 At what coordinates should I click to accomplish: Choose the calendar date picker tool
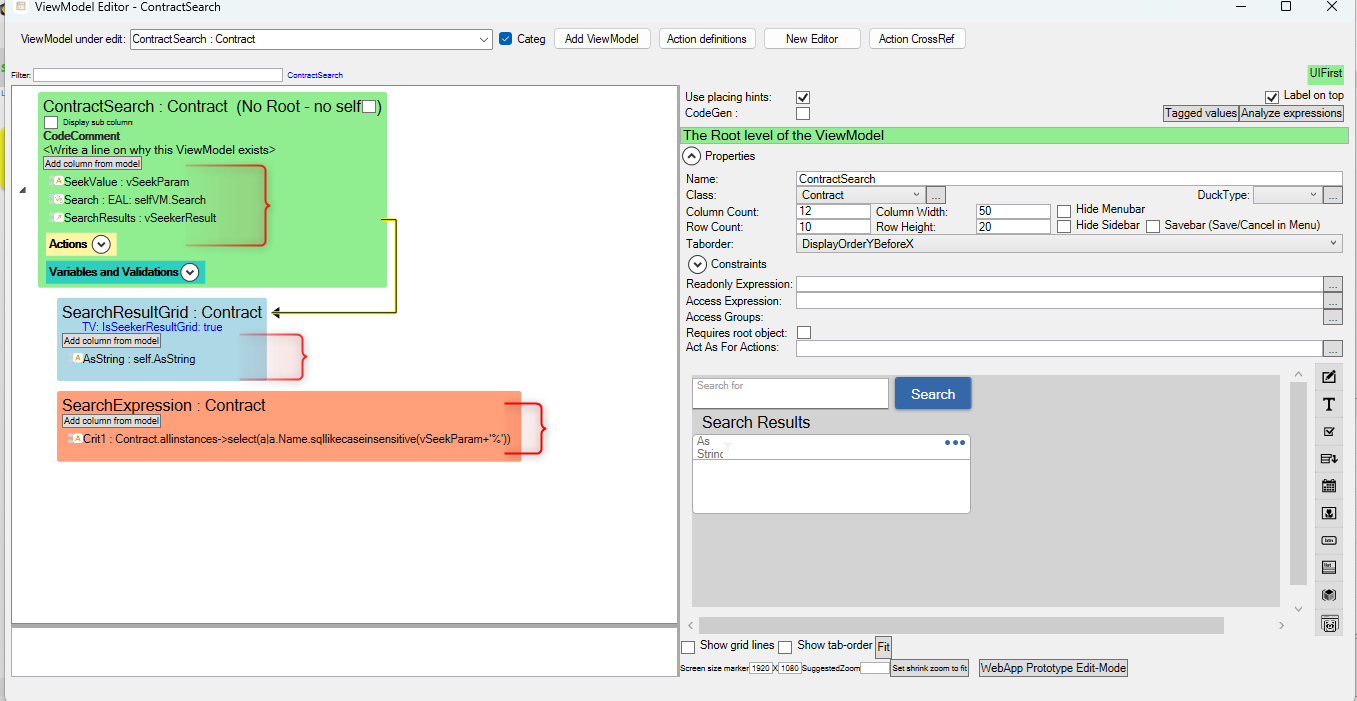click(1329, 486)
